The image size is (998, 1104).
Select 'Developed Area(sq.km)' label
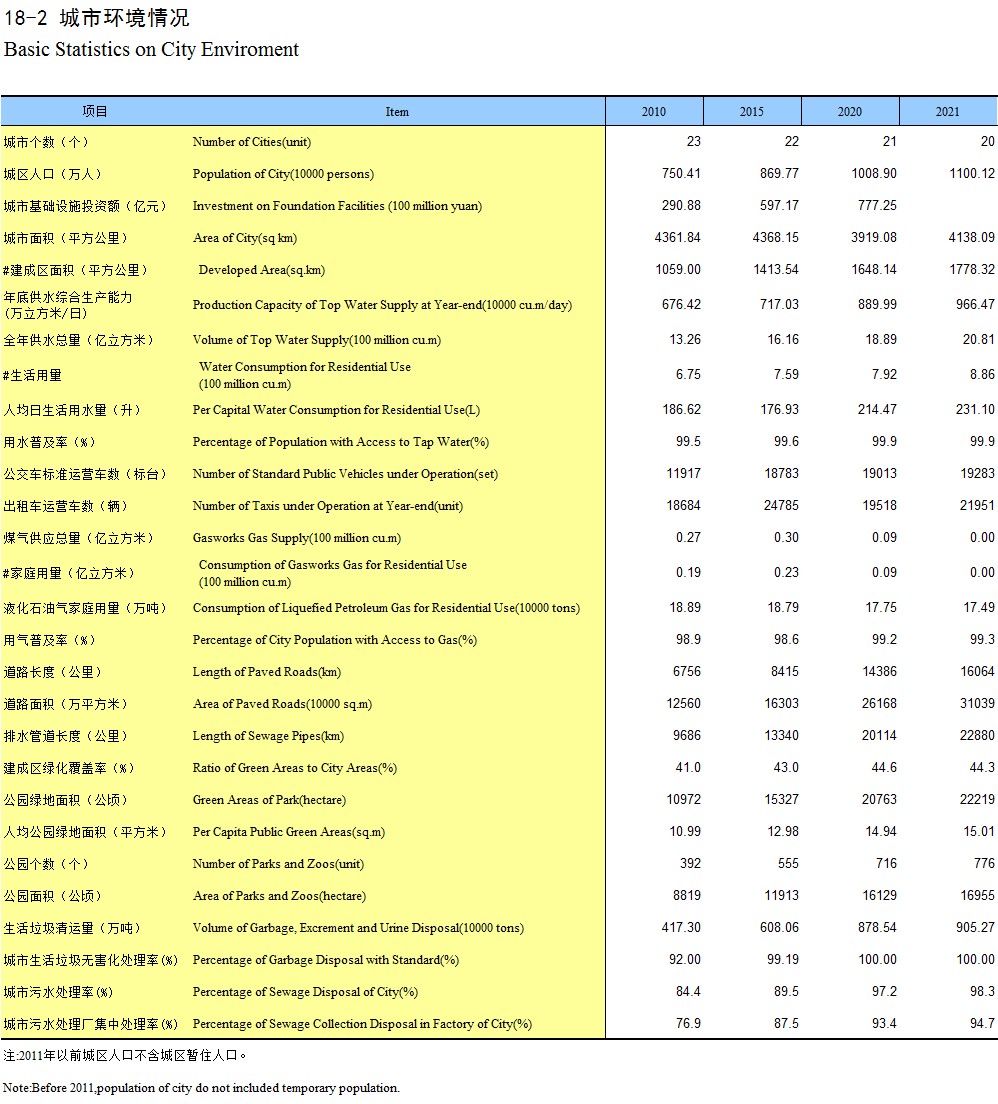(x=261, y=270)
